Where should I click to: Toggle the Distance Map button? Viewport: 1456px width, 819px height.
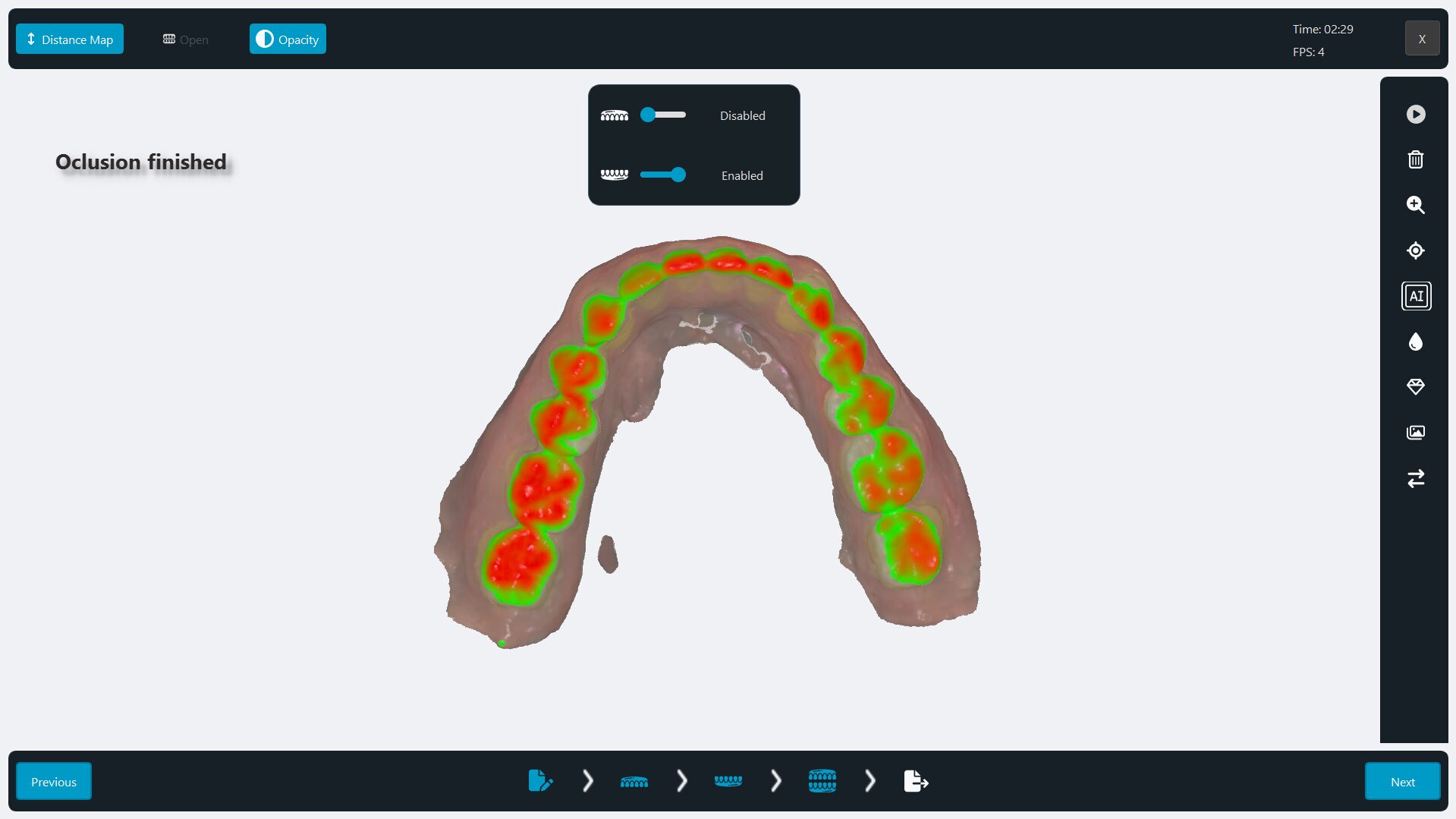point(70,39)
